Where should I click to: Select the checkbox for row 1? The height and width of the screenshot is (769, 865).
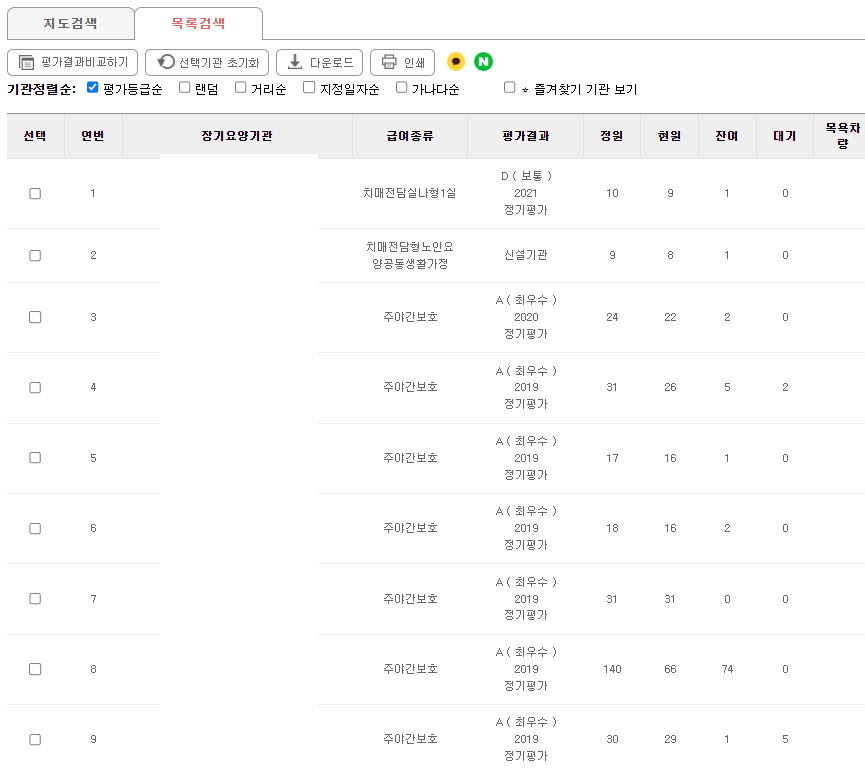(x=35, y=194)
